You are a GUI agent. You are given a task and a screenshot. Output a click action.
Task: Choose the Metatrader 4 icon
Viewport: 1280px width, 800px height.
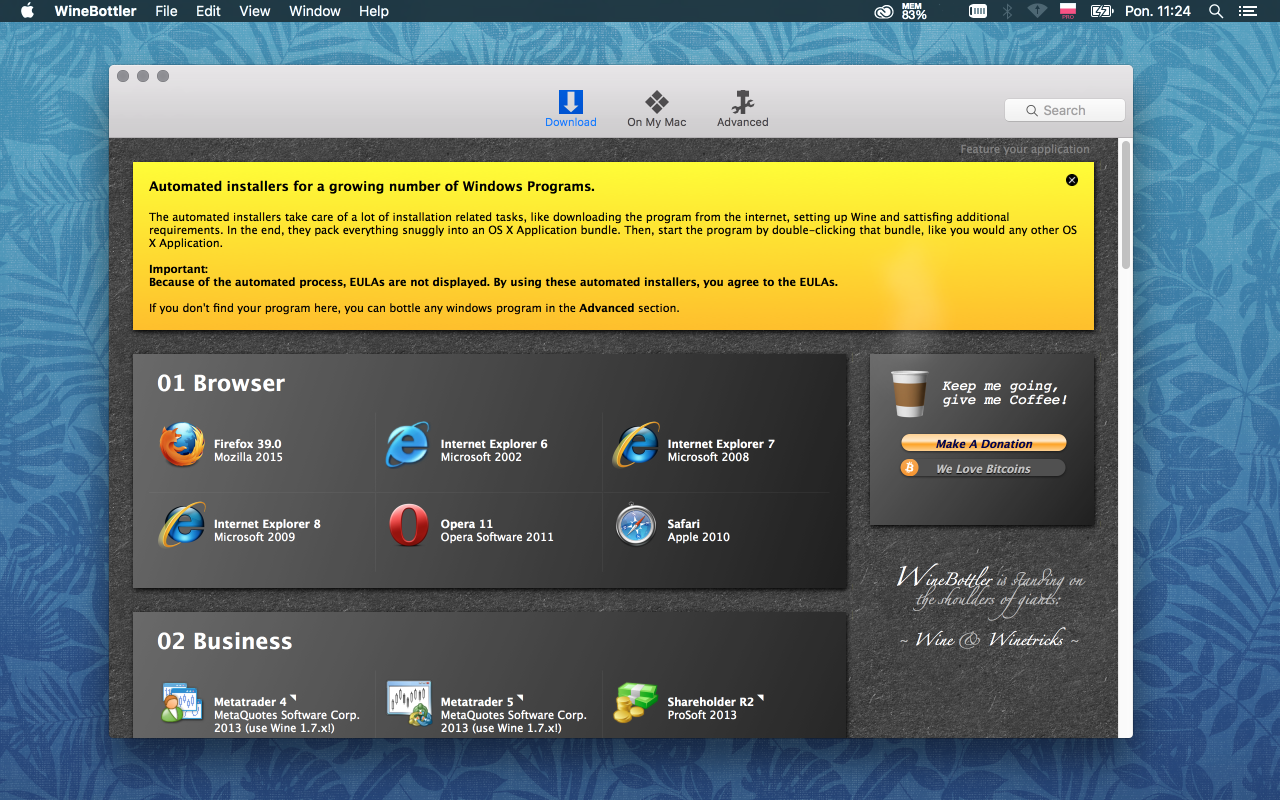coord(182,703)
